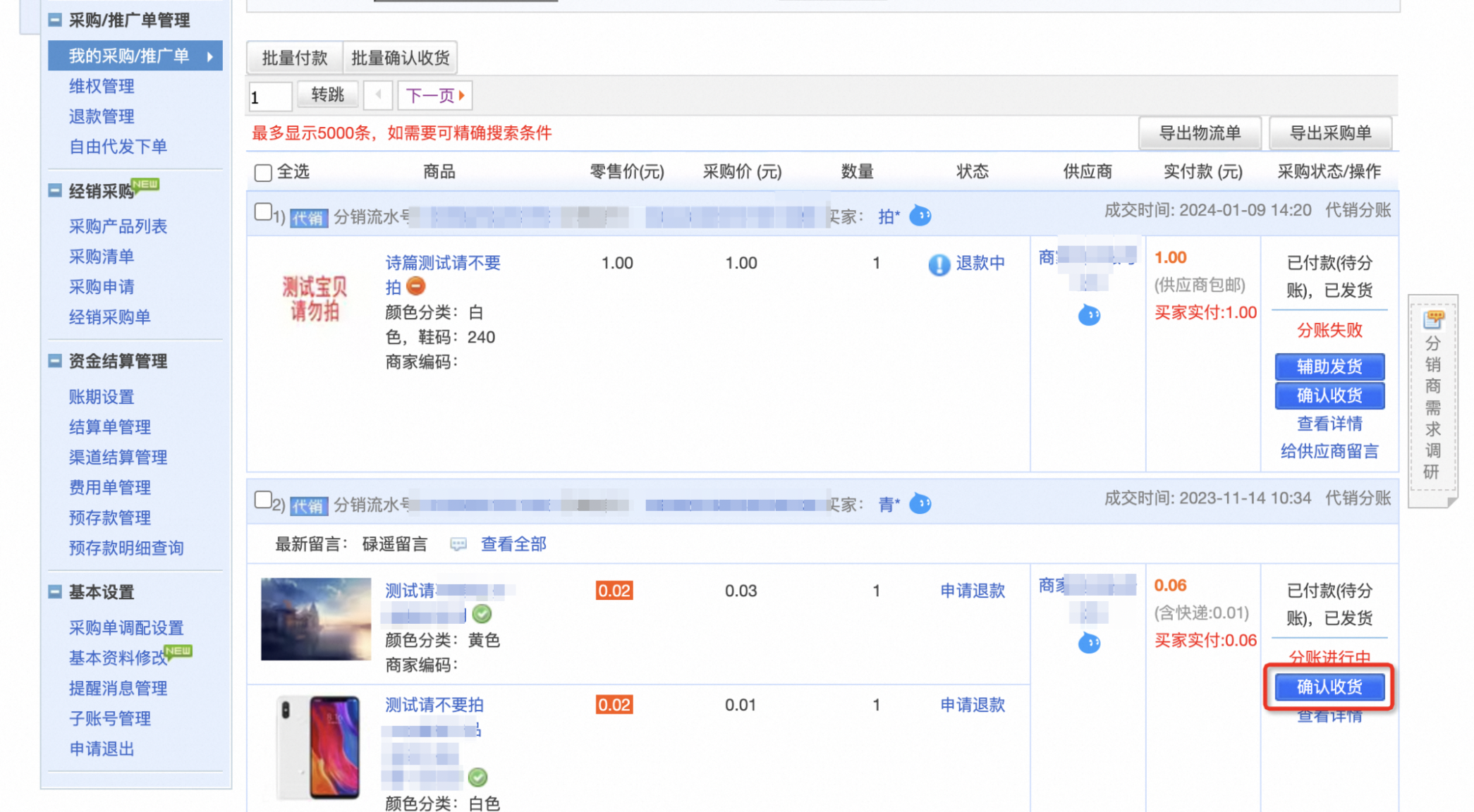Screen dimensions: 1474x812
Task: Open product 测试请不要拍 with phone image
Action: pyautogui.click(x=434, y=705)
